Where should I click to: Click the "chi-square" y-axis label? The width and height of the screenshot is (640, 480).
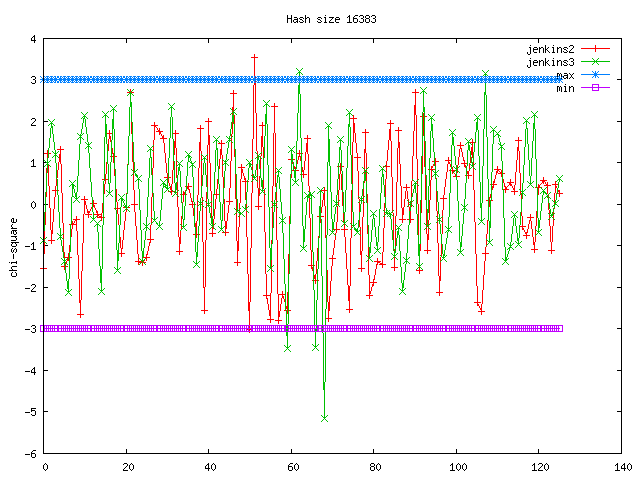coord(14,247)
